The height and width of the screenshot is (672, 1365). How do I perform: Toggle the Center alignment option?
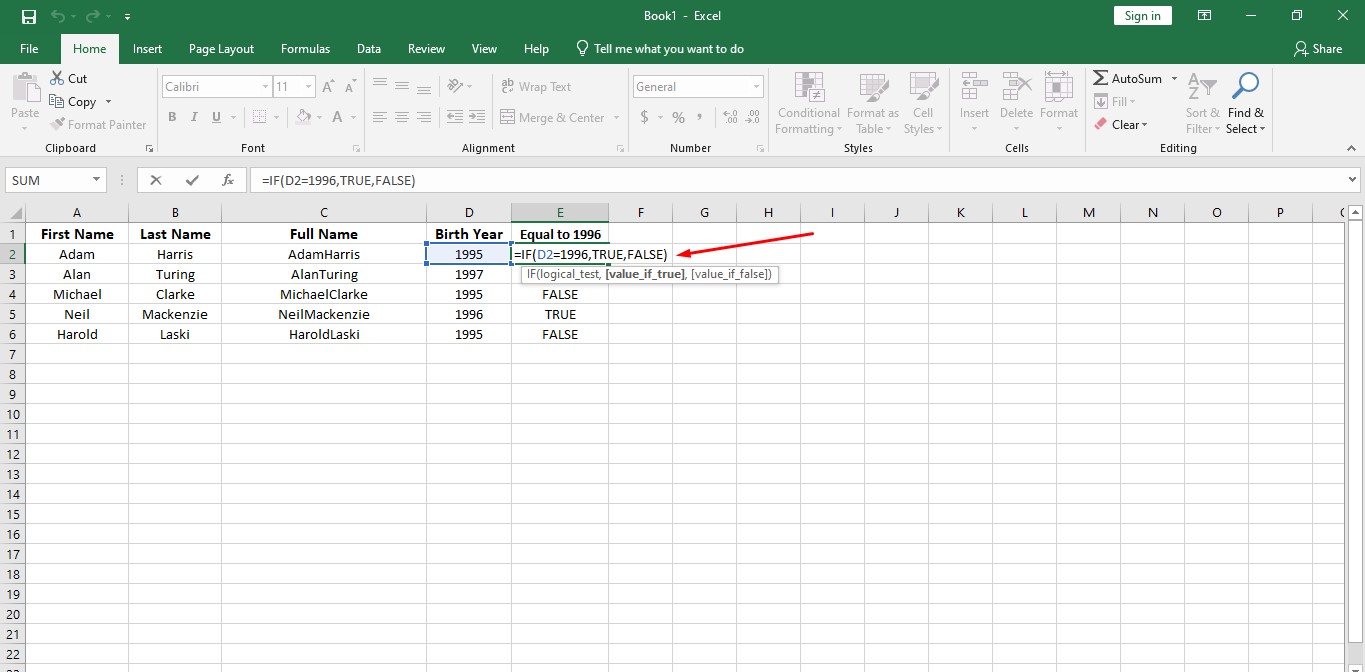point(401,117)
